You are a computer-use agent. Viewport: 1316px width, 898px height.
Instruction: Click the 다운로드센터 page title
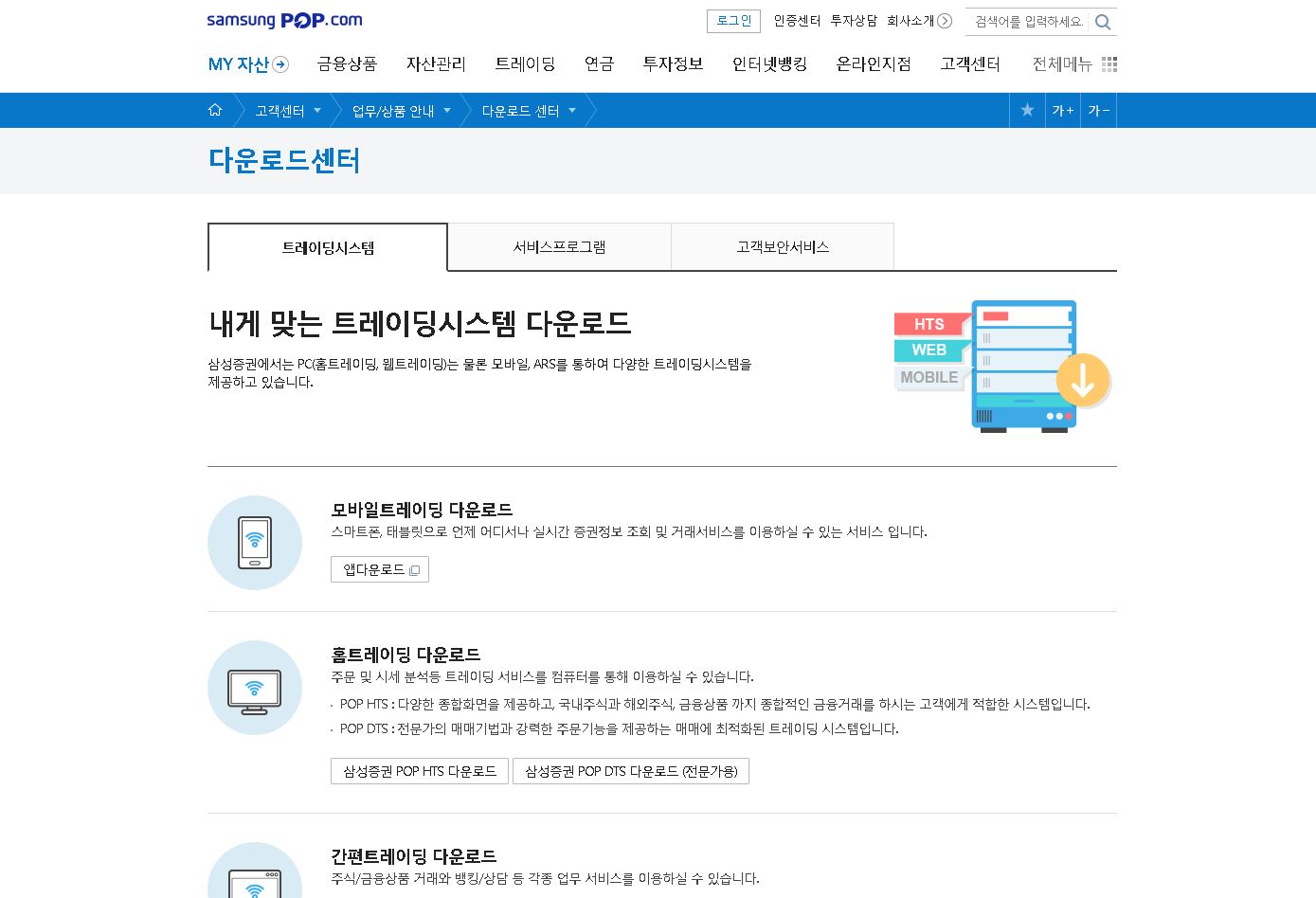[x=284, y=160]
